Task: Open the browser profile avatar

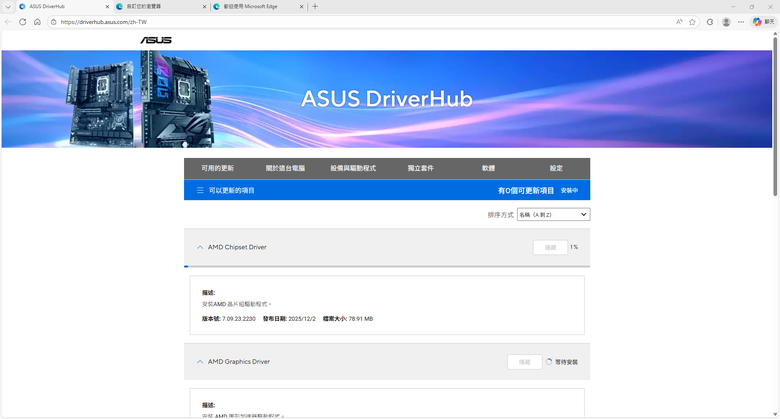Action: 726,22
